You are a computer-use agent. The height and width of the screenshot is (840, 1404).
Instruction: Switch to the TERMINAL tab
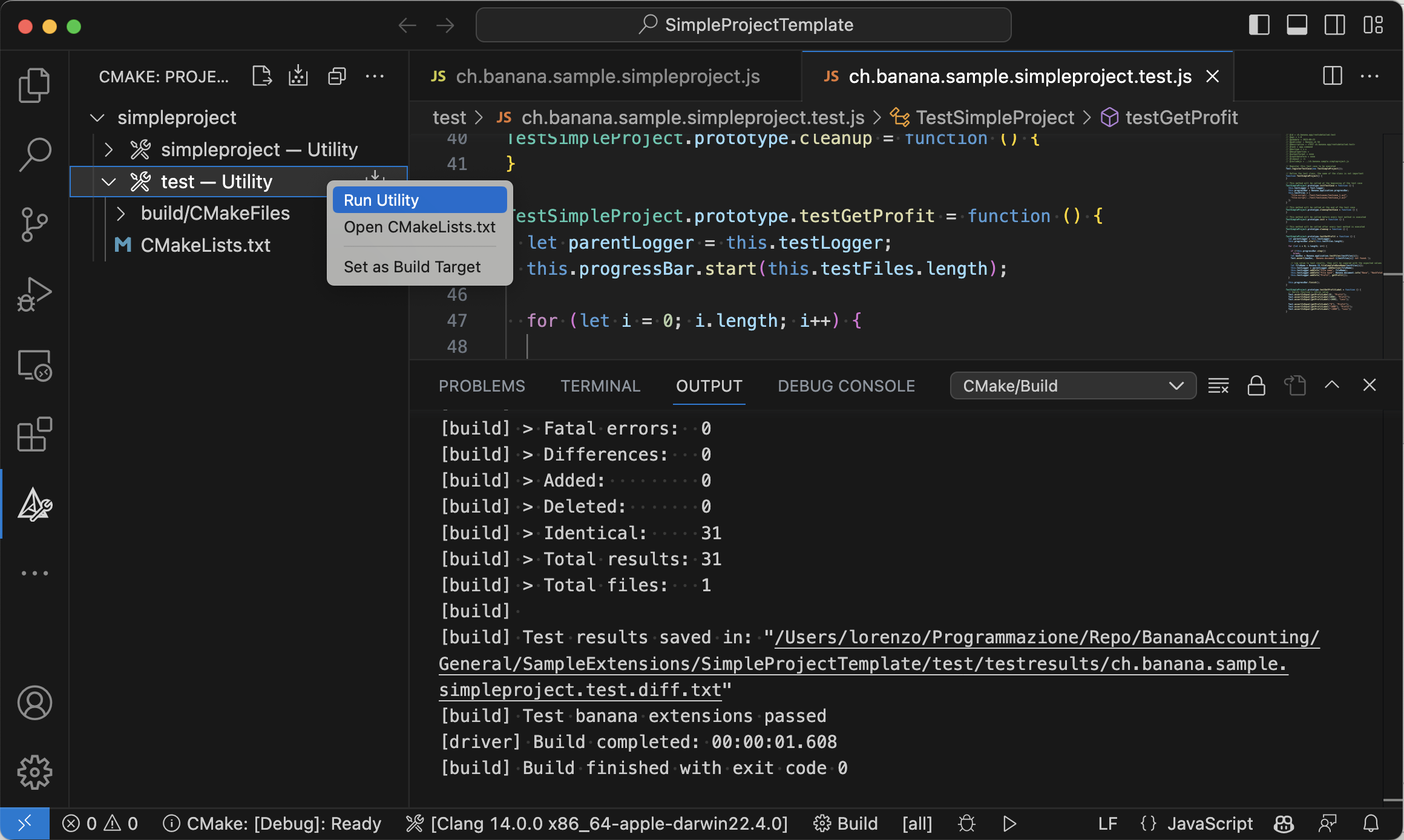pyautogui.click(x=600, y=386)
